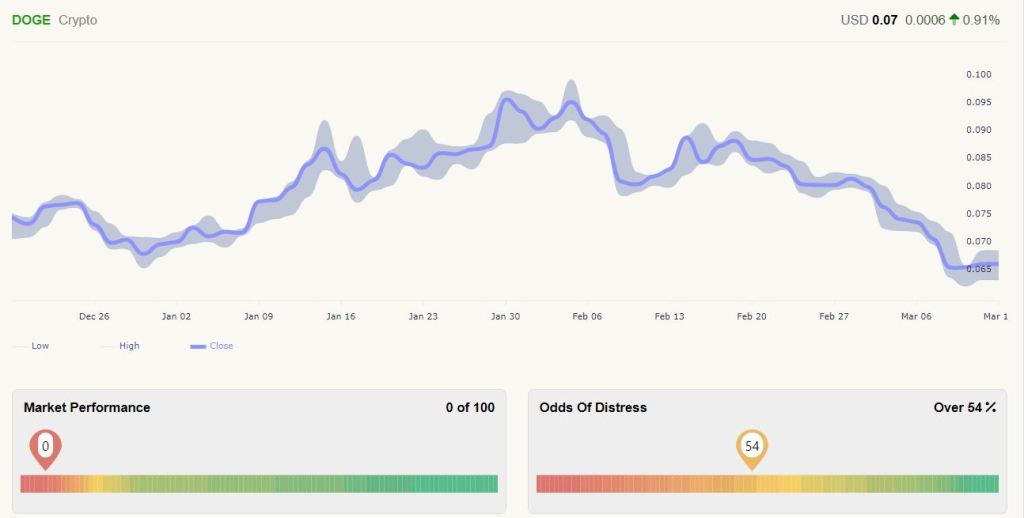Viewport: 1024px width, 518px height.
Task: Click the "0 of 100" score text
Action: click(x=470, y=408)
